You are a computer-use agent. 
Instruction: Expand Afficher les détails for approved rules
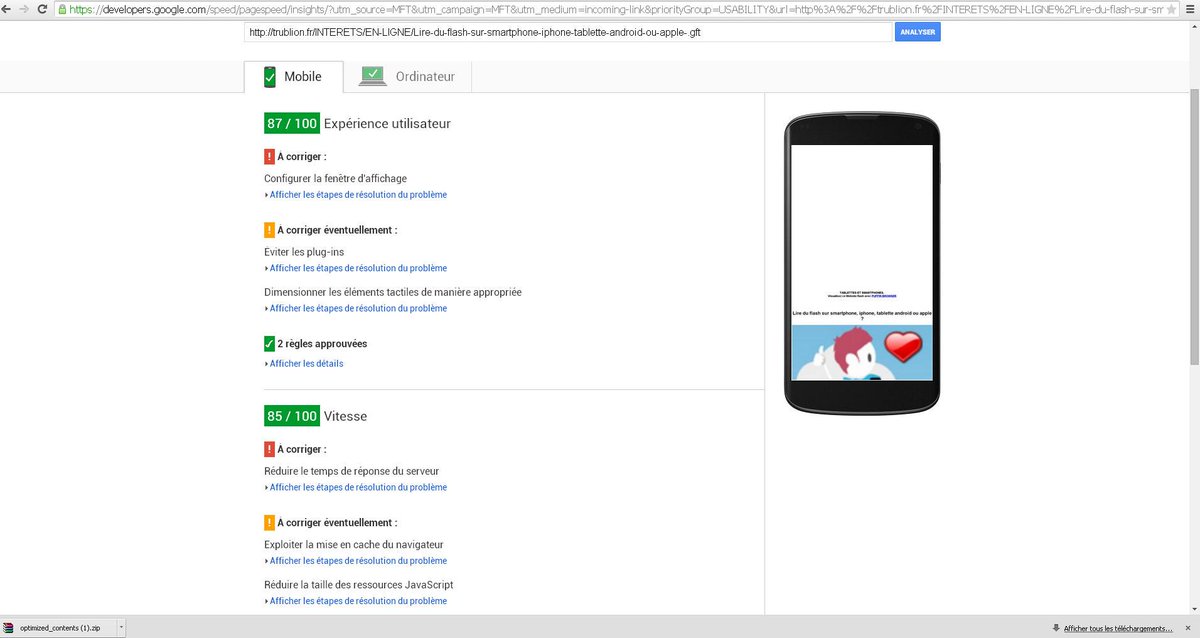coord(304,364)
